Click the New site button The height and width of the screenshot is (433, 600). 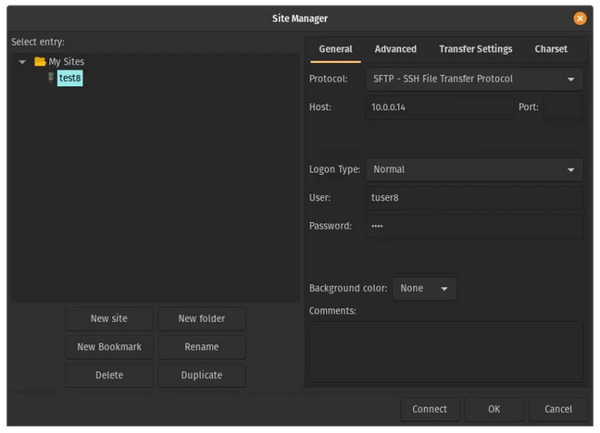click(x=109, y=319)
